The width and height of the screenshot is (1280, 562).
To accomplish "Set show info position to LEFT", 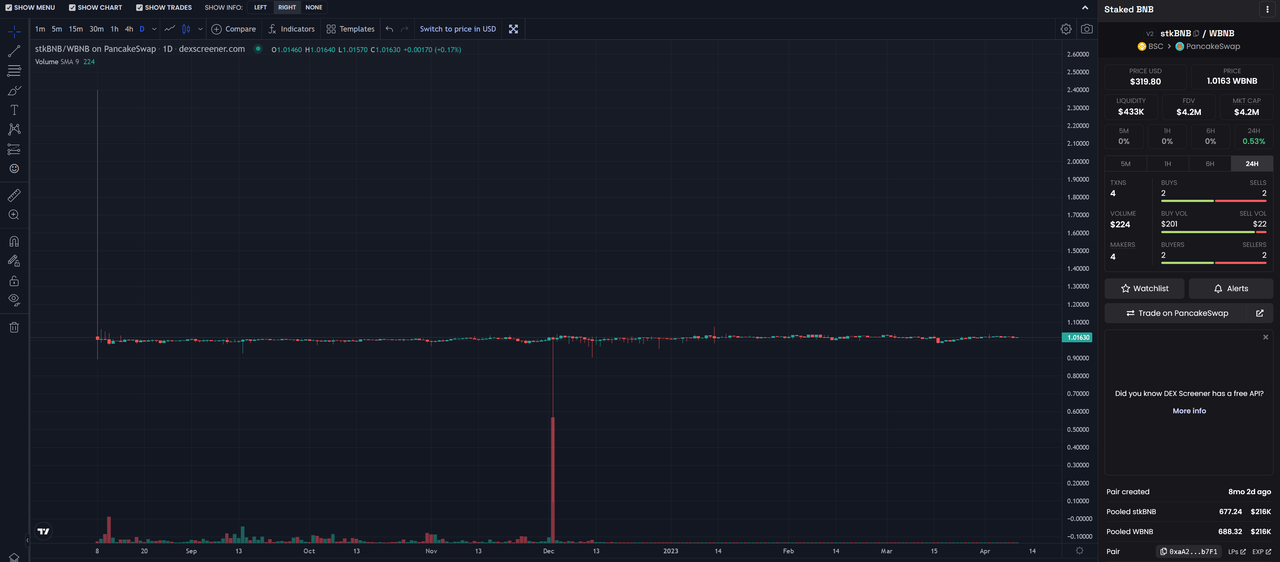I will pos(260,7).
